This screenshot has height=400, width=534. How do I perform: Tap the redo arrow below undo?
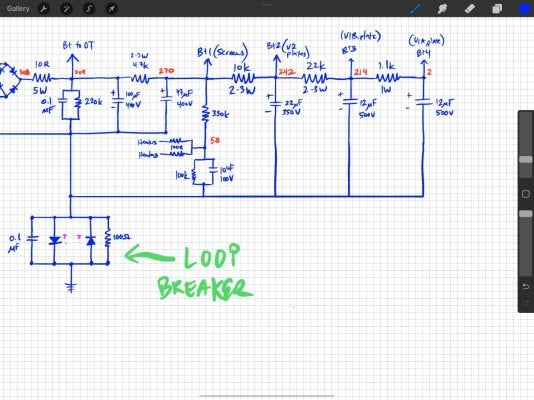click(x=525, y=302)
